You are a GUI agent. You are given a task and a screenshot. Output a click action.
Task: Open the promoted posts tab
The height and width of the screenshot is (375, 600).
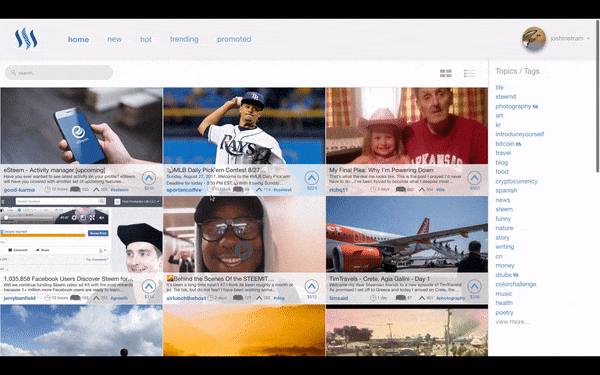234,39
